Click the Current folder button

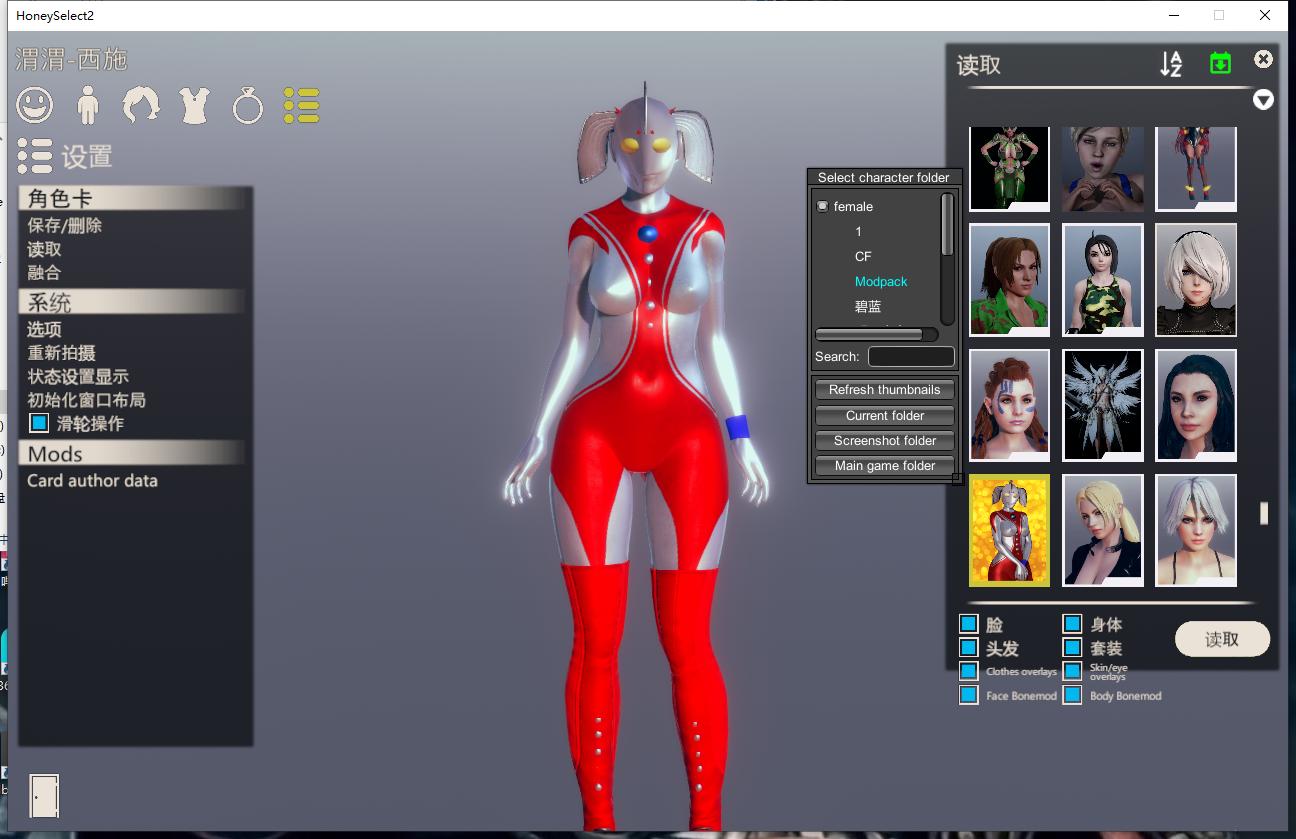pos(885,416)
